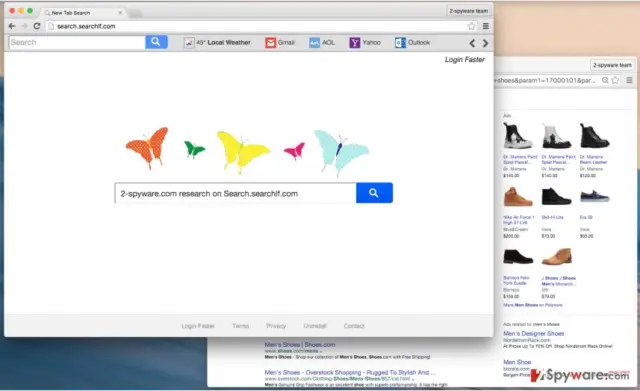The height and width of the screenshot is (391, 640).
Task: Focus the toolbar Search input box
Action: click(77, 42)
